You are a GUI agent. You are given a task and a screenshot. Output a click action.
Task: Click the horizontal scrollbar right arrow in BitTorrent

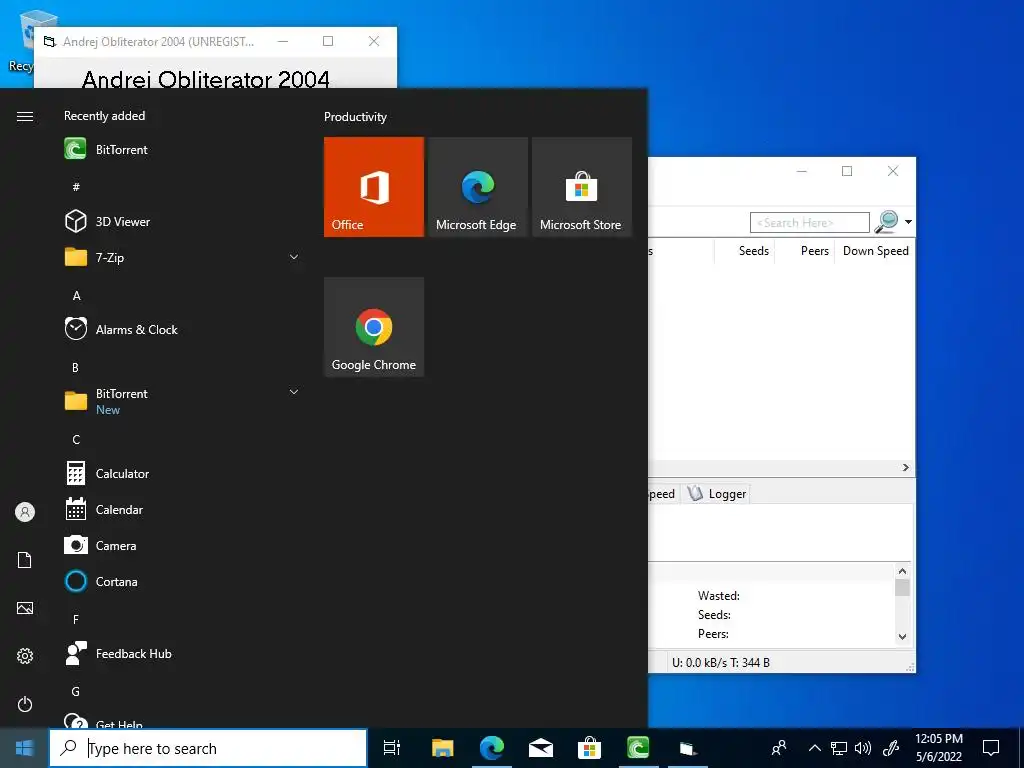(x=906, y=468)
